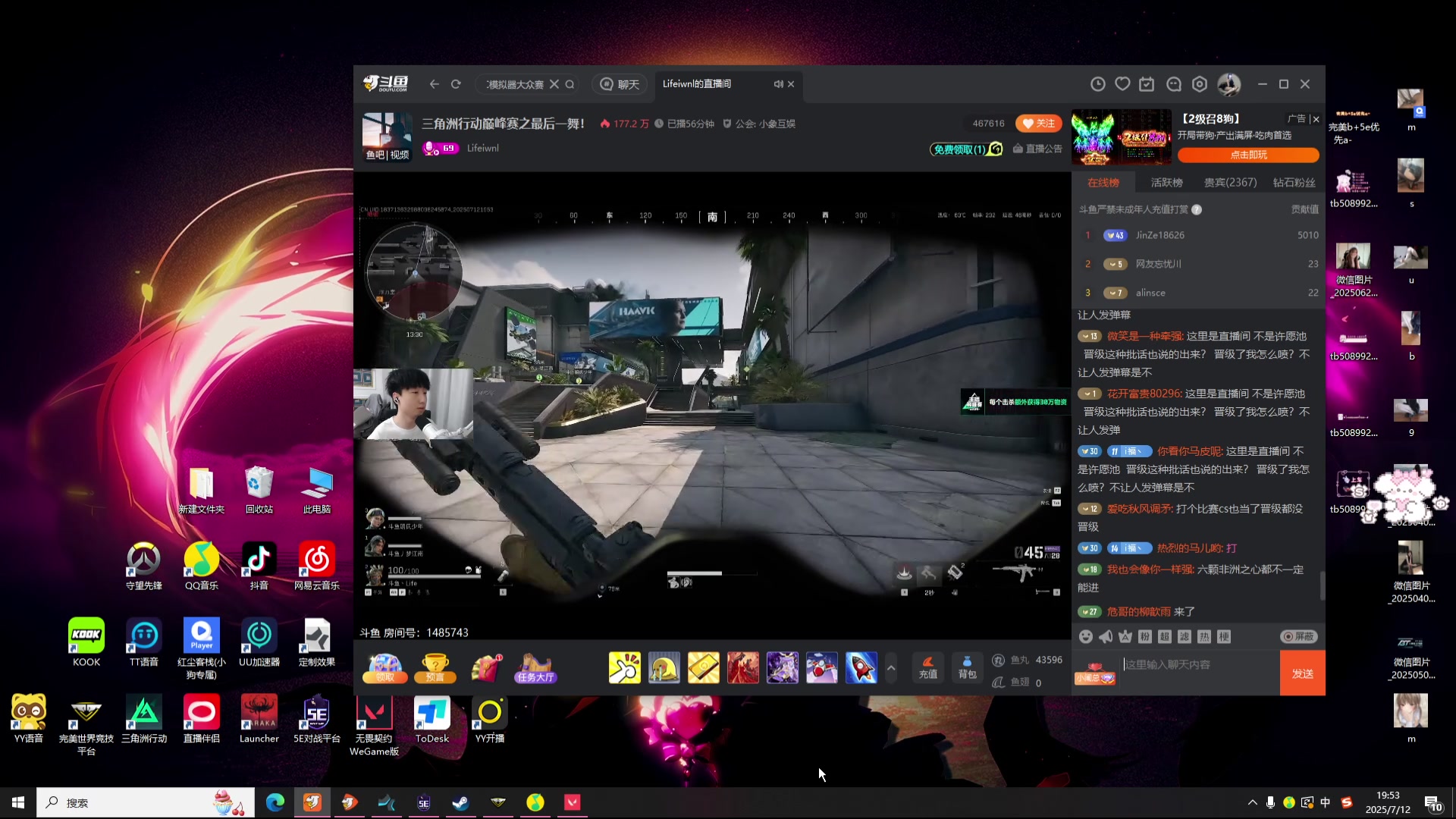The height and width of the screenshot is (819, 1456).
Task: Select the Lifeiwnl的直播间 tab
Action: [x=697, y=84]
